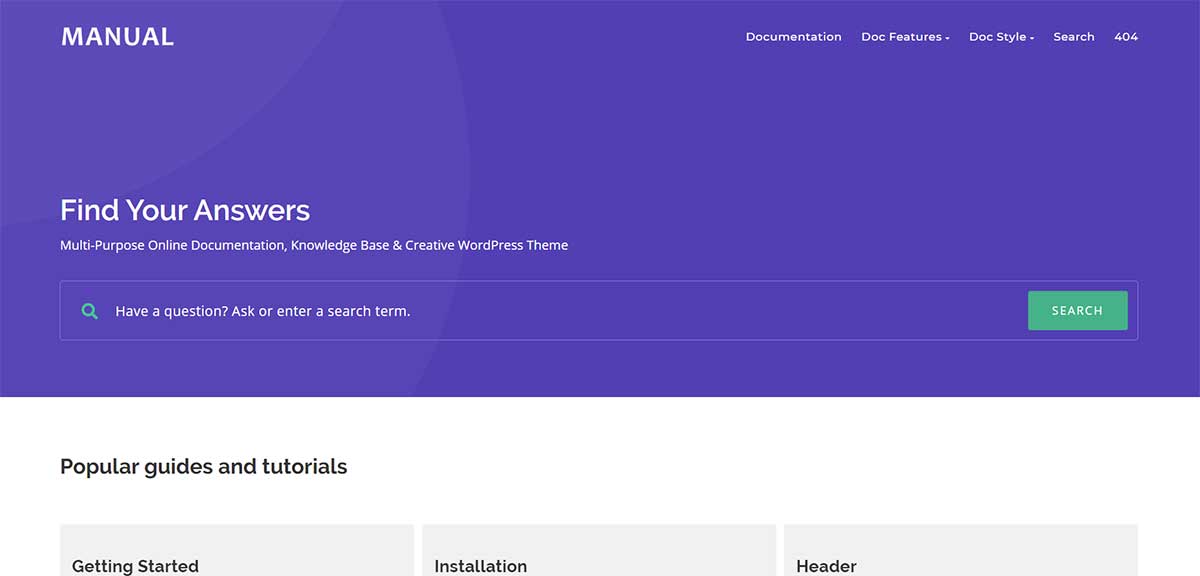Click the MANUAL site logo

[x=118, y=37]
